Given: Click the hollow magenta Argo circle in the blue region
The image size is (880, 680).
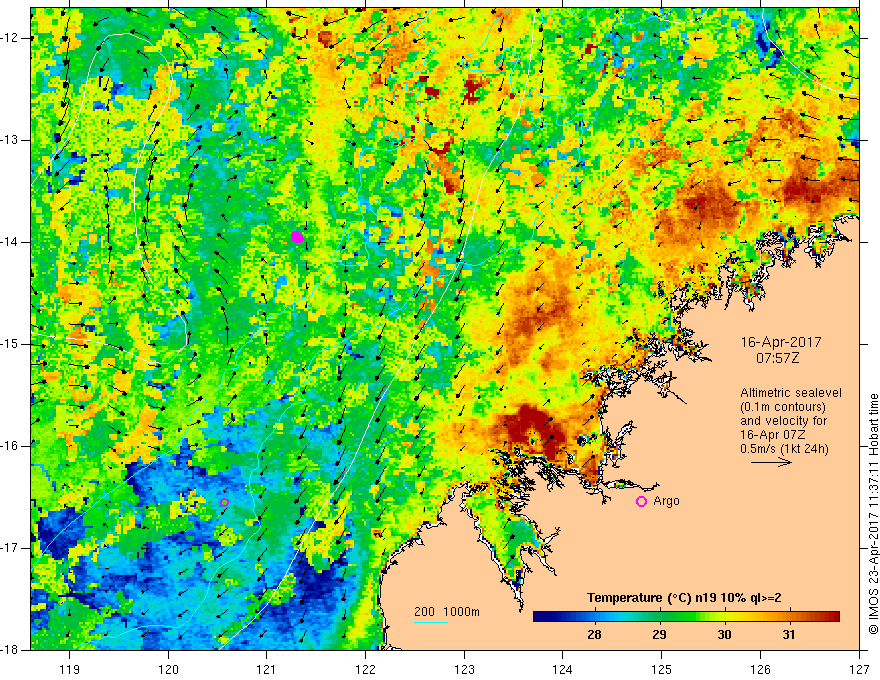Looking at the screenshot, I should click(x=224, y=502).
